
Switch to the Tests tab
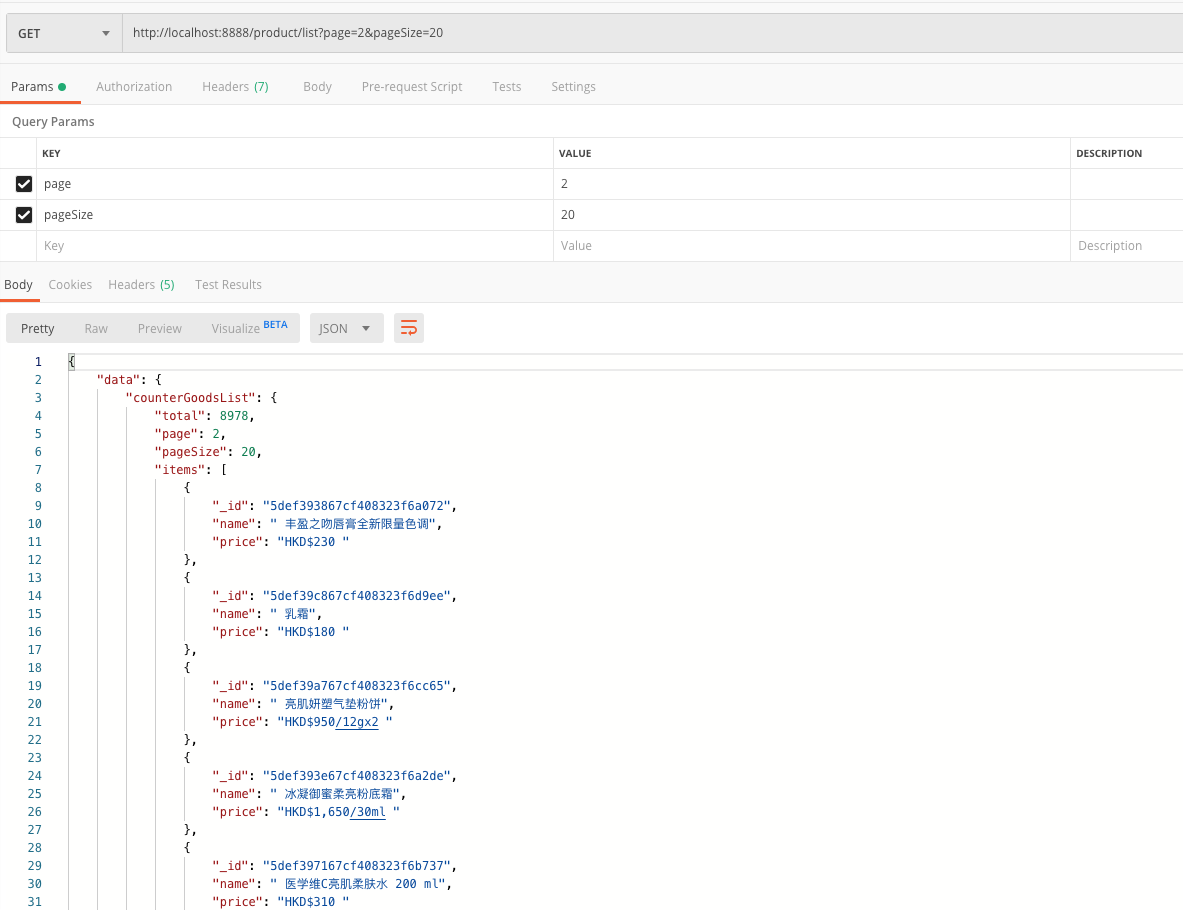click(x=506, y=87)
